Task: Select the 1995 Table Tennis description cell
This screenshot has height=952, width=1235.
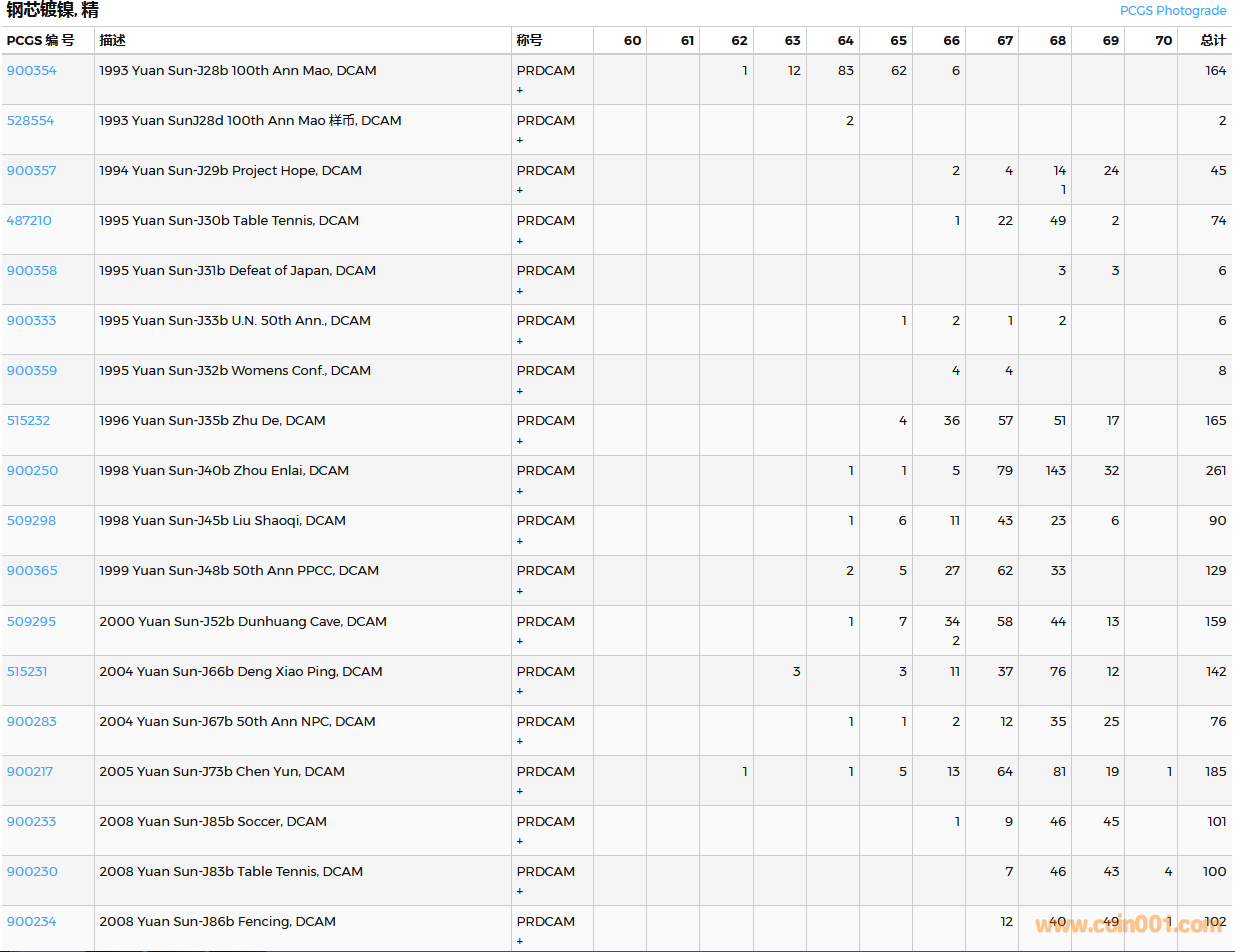Action: (229, 221)
